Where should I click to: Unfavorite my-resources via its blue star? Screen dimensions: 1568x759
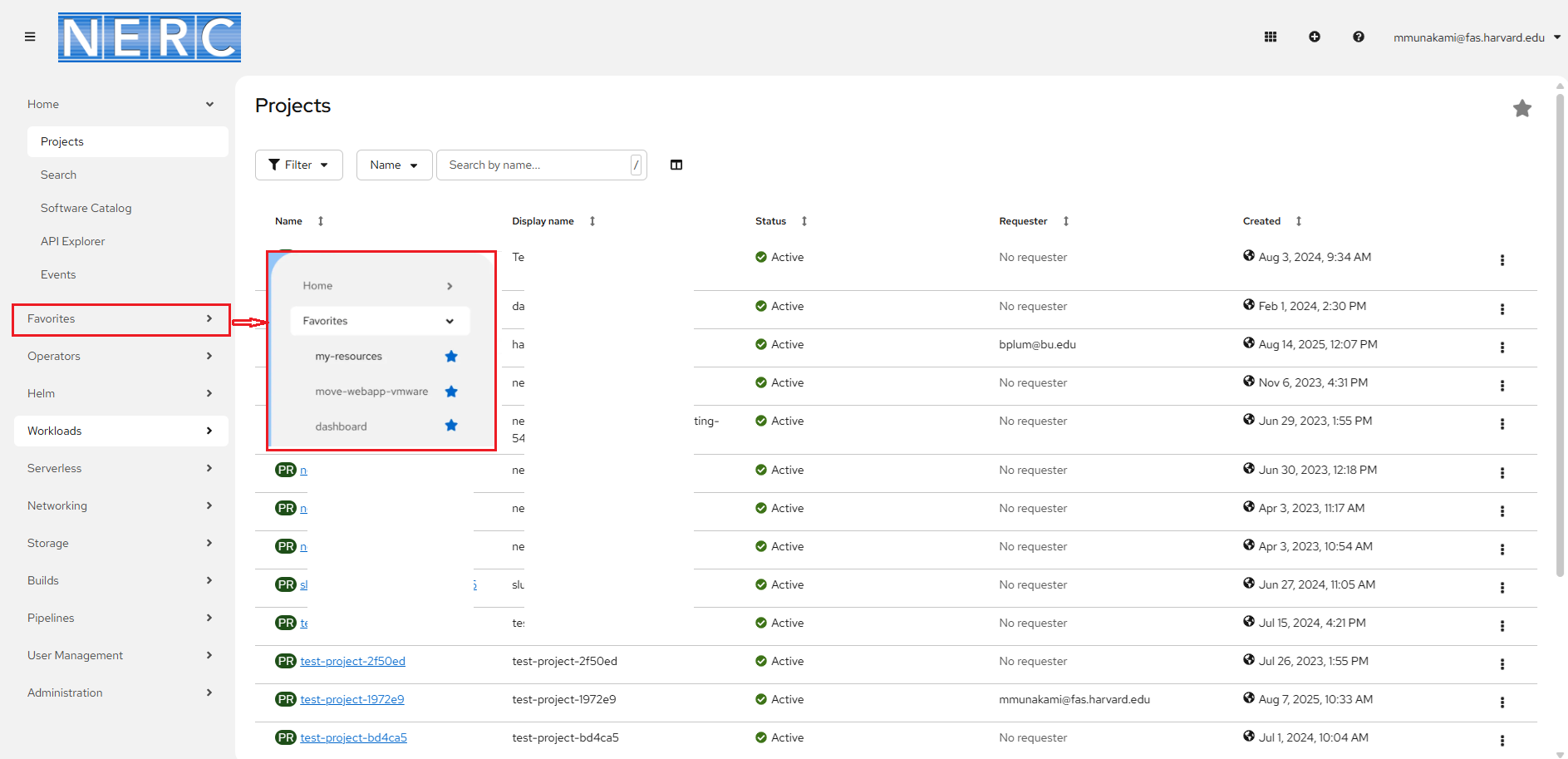pos(451,357)
